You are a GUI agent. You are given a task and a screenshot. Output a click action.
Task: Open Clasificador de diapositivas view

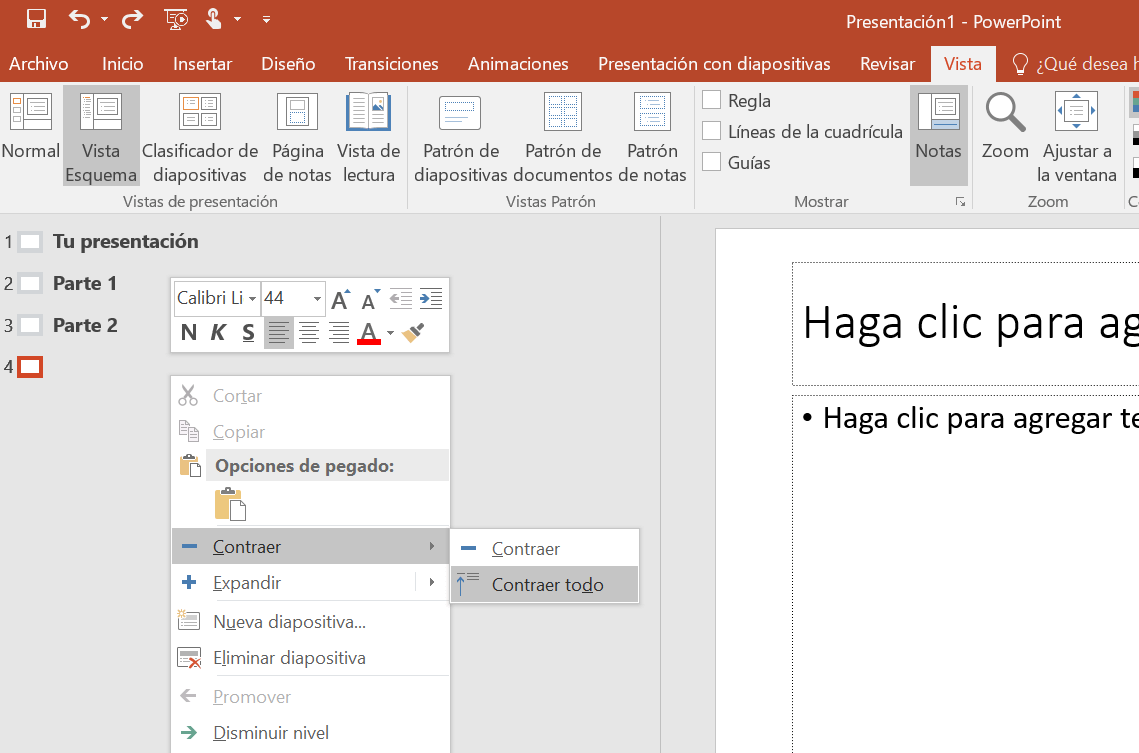pyautogui.click(x=200, y=137)
